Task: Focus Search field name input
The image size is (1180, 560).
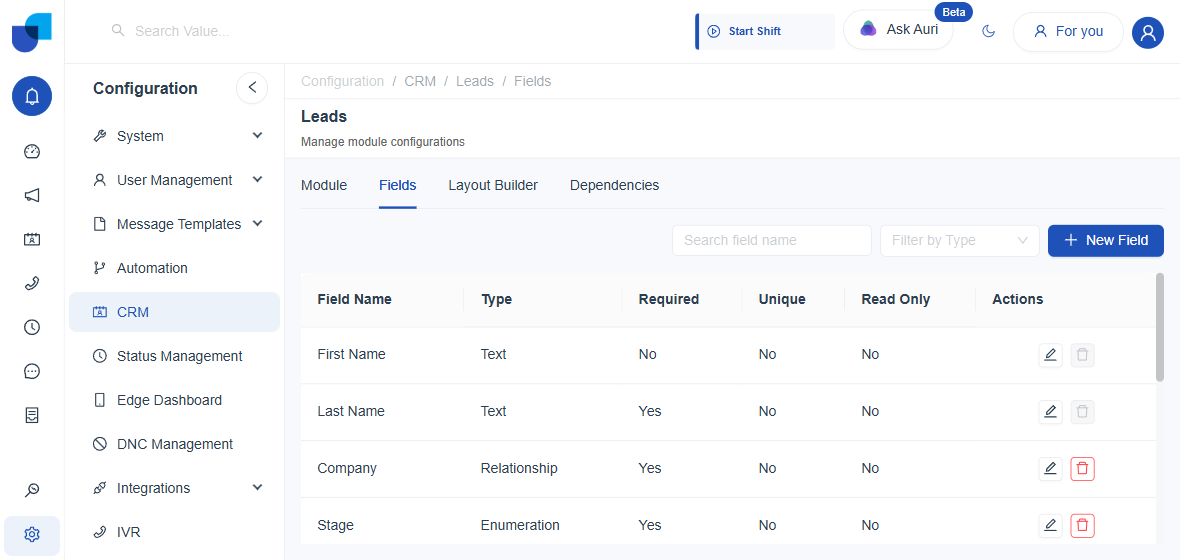Action: (771, 240)
